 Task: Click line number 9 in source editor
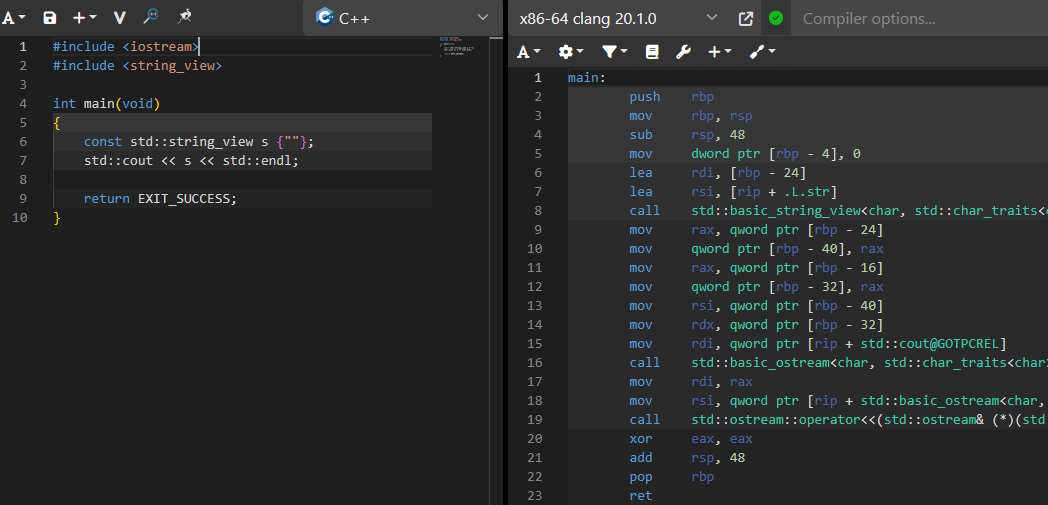[23, 199]
